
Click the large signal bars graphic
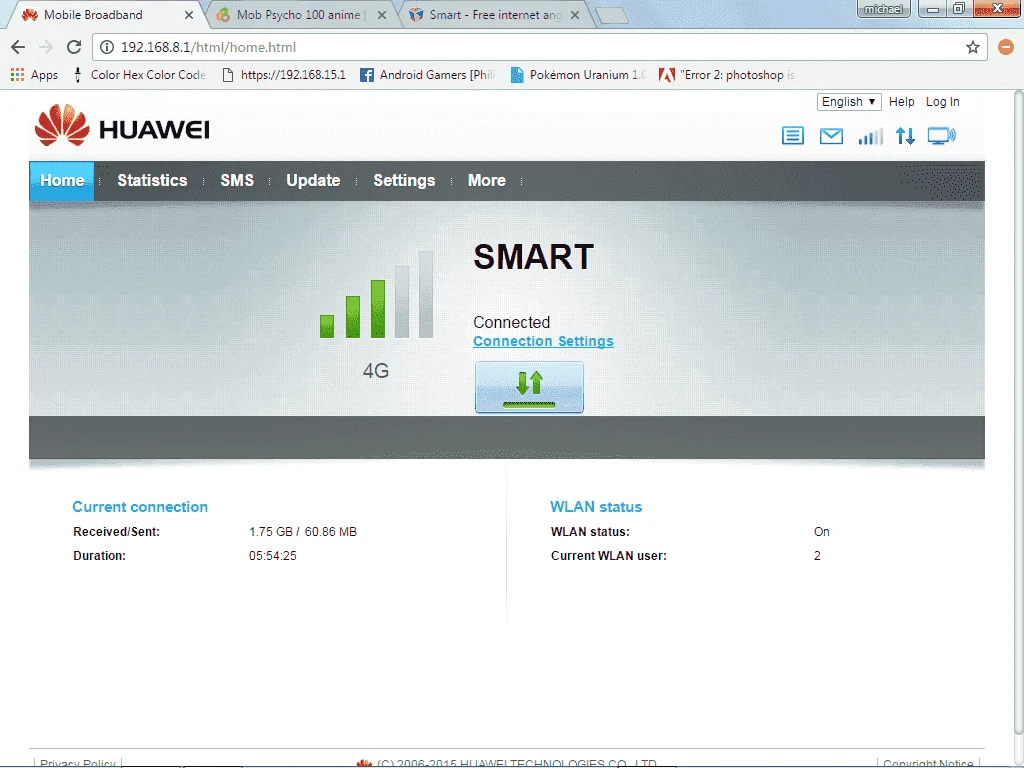click(x=376, y=295)
